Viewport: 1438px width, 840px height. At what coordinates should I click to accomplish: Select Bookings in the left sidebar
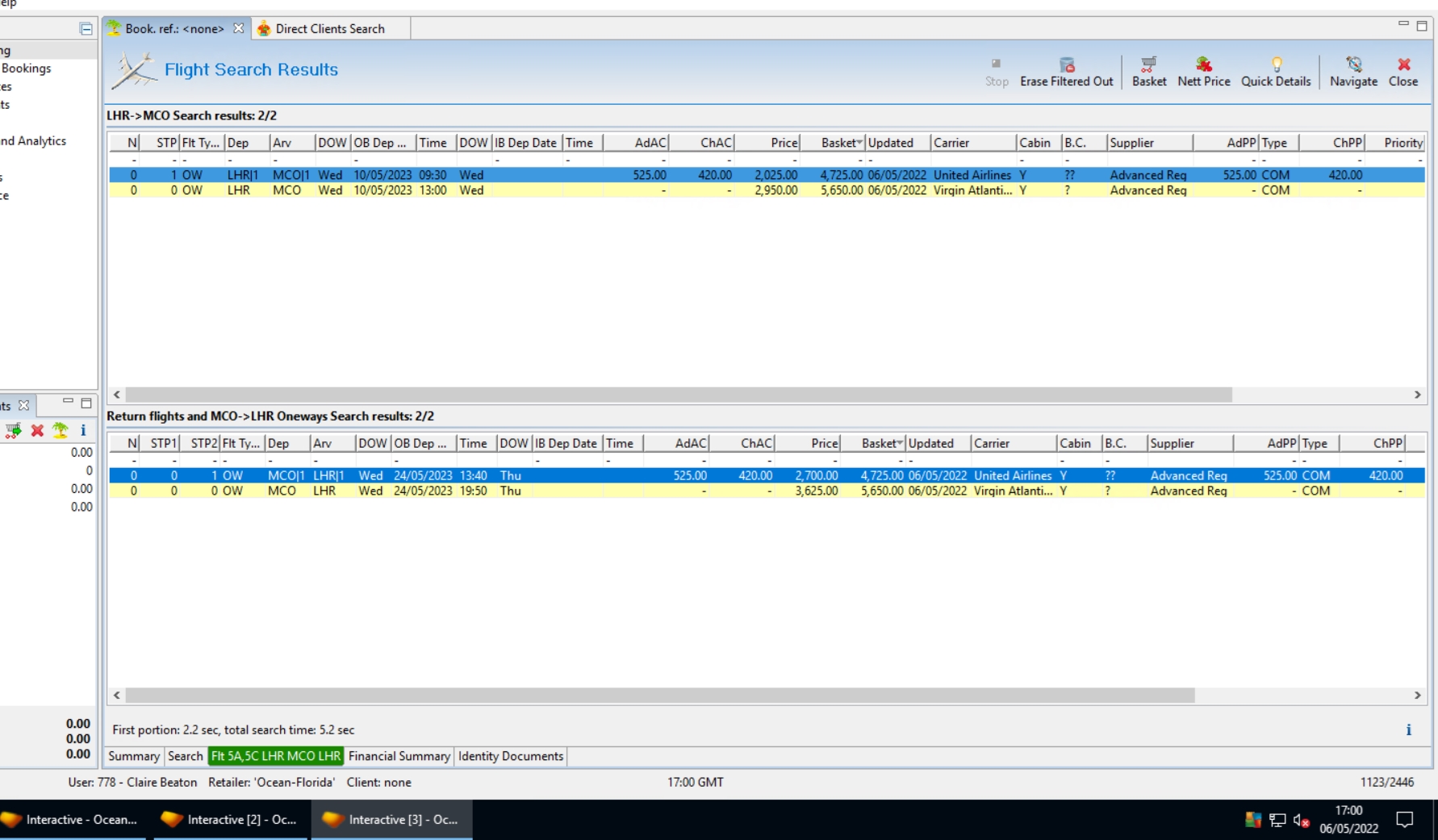(x=27, y=69)
